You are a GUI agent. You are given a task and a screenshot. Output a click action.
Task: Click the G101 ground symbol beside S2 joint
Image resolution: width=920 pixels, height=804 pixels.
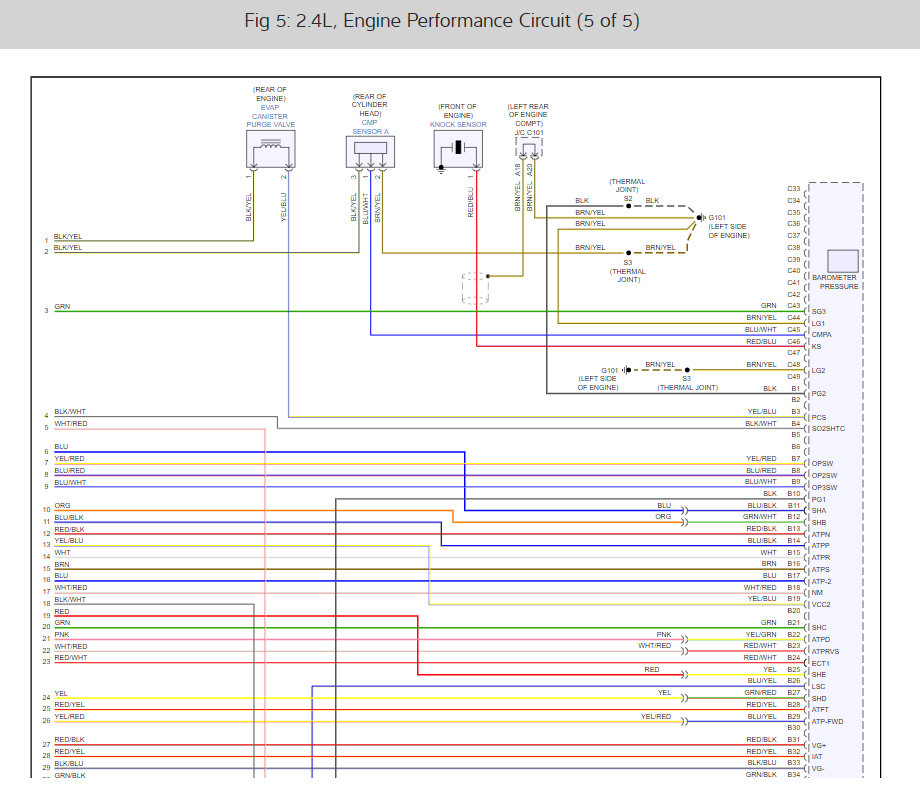click(699, 217)
